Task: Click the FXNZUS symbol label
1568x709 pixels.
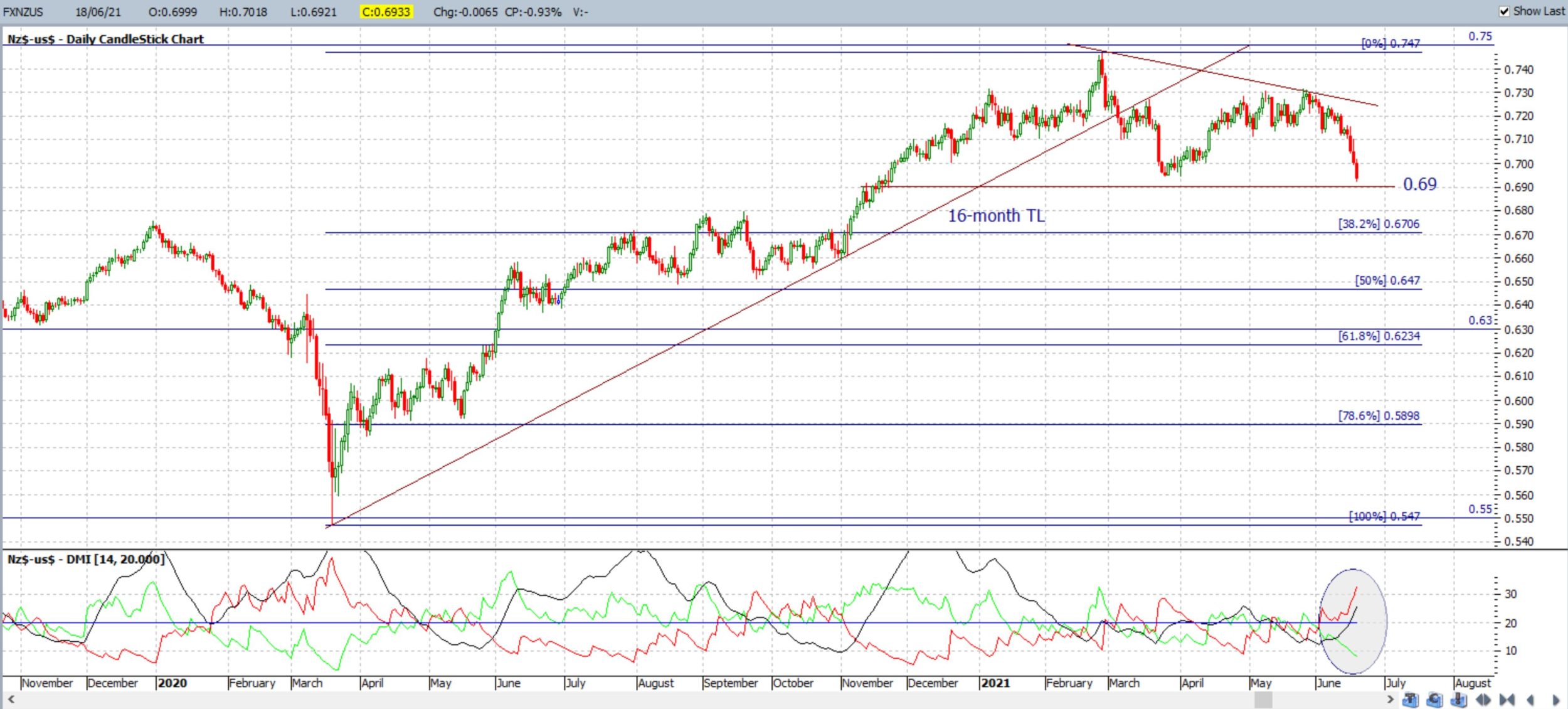Action: pyautogui.click(x=23, y=12)
